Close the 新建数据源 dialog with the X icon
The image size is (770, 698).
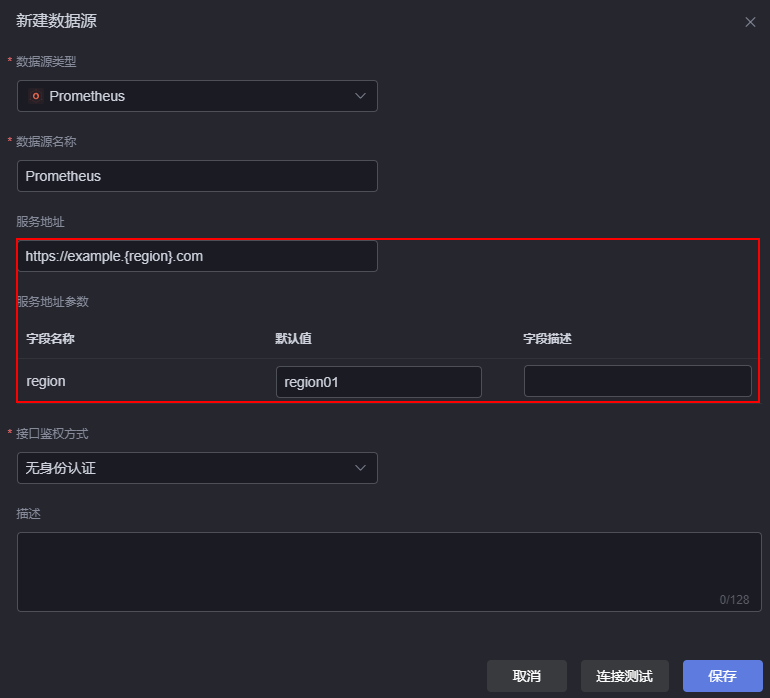750,22
